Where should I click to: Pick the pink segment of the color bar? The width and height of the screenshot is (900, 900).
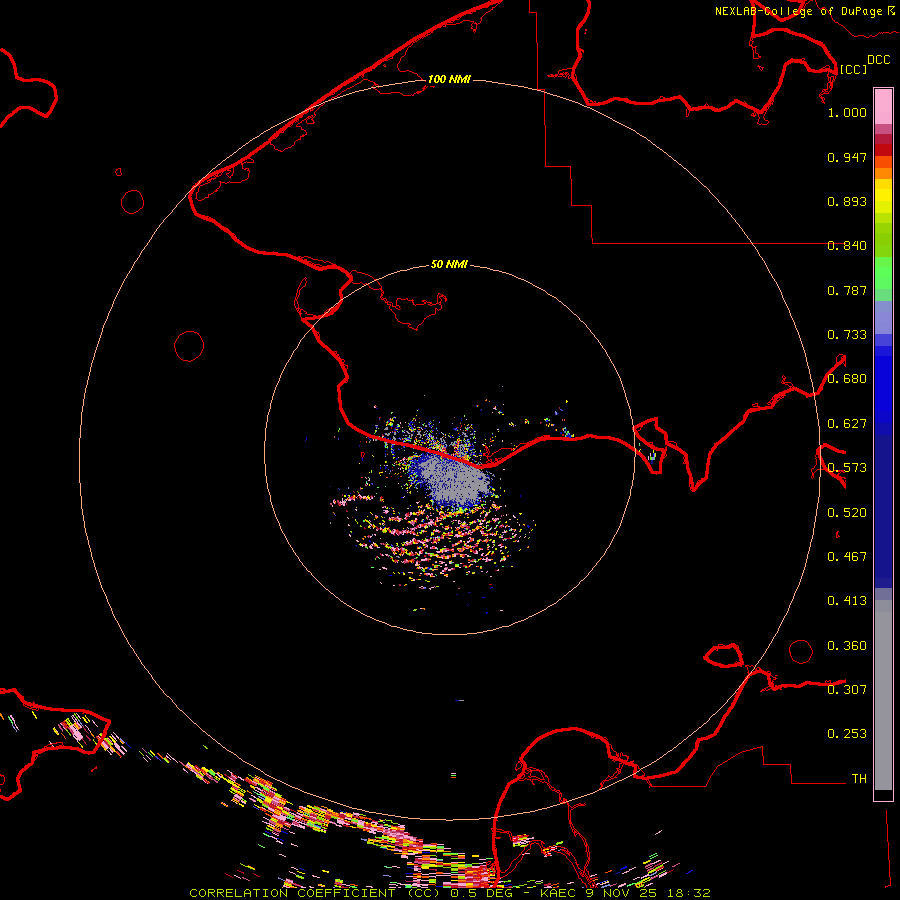point(883,106)
